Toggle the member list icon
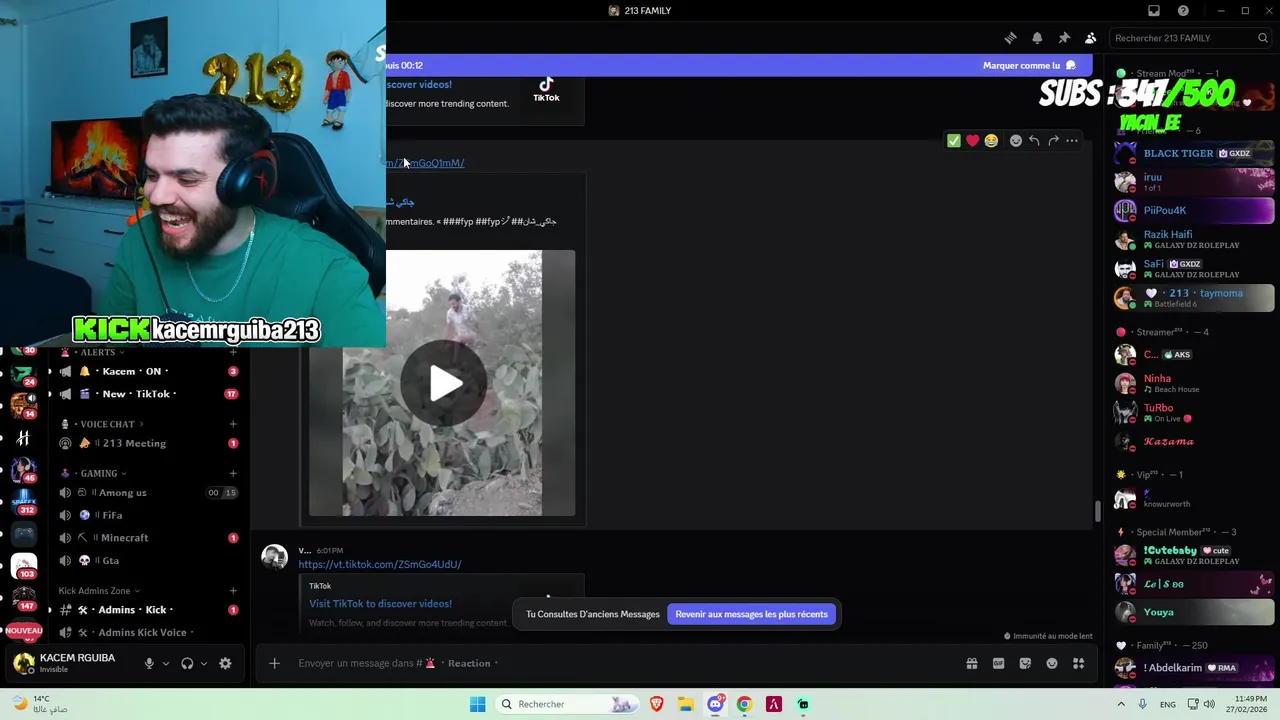Image resolution: width=1280 pixels, height=720 pixels. point(1090,38)
